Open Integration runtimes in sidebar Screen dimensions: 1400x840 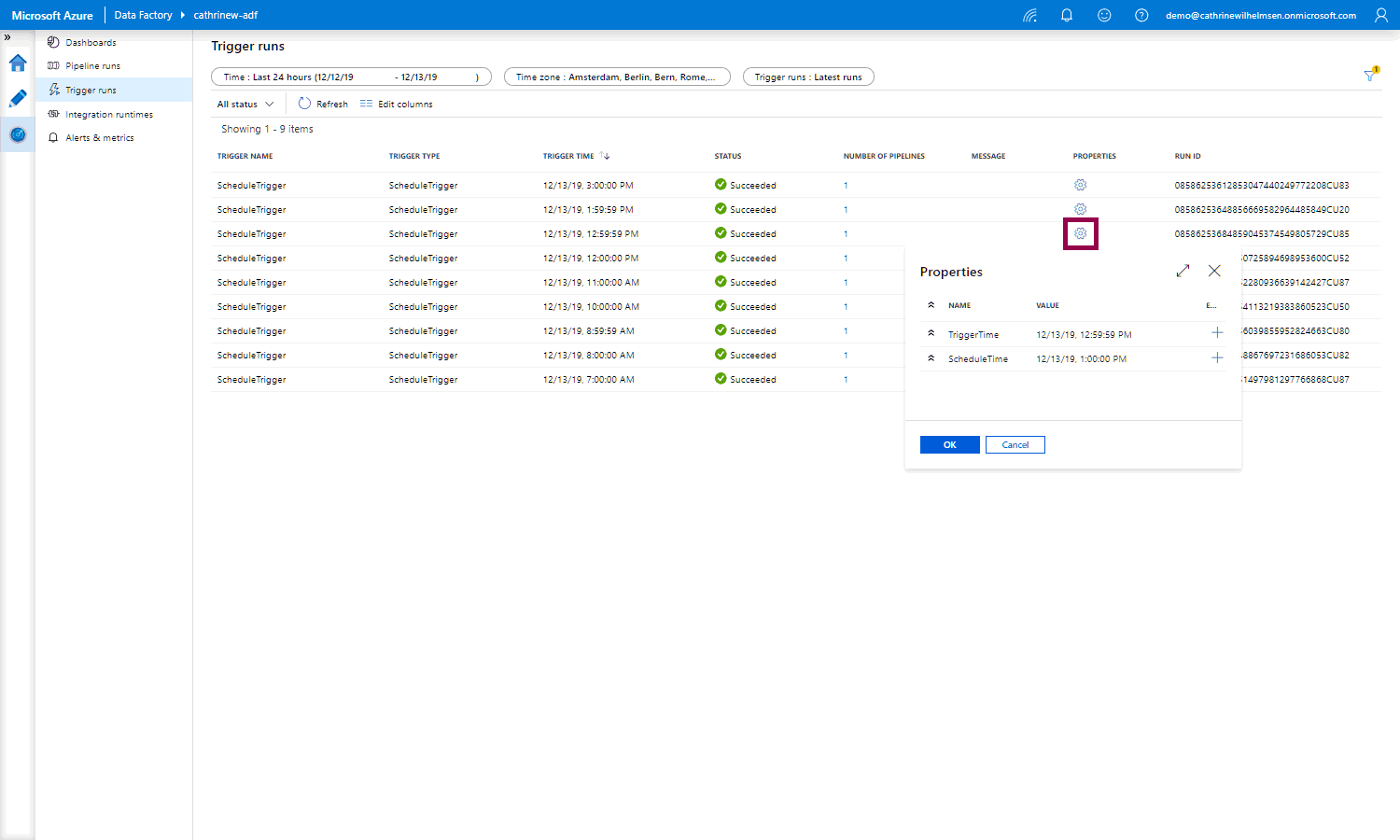(x=108, y=115)
